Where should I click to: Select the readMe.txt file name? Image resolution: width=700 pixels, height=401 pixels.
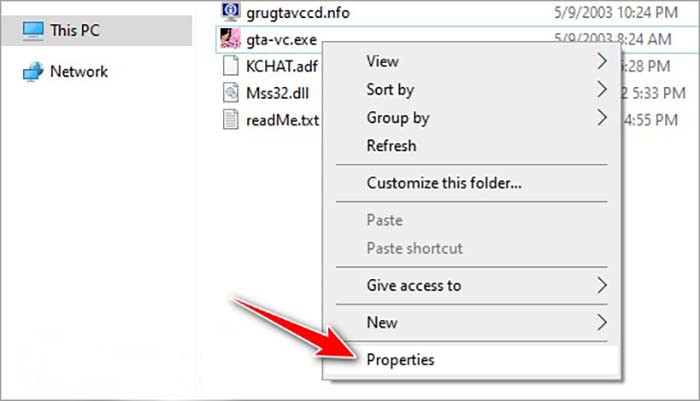282,121
